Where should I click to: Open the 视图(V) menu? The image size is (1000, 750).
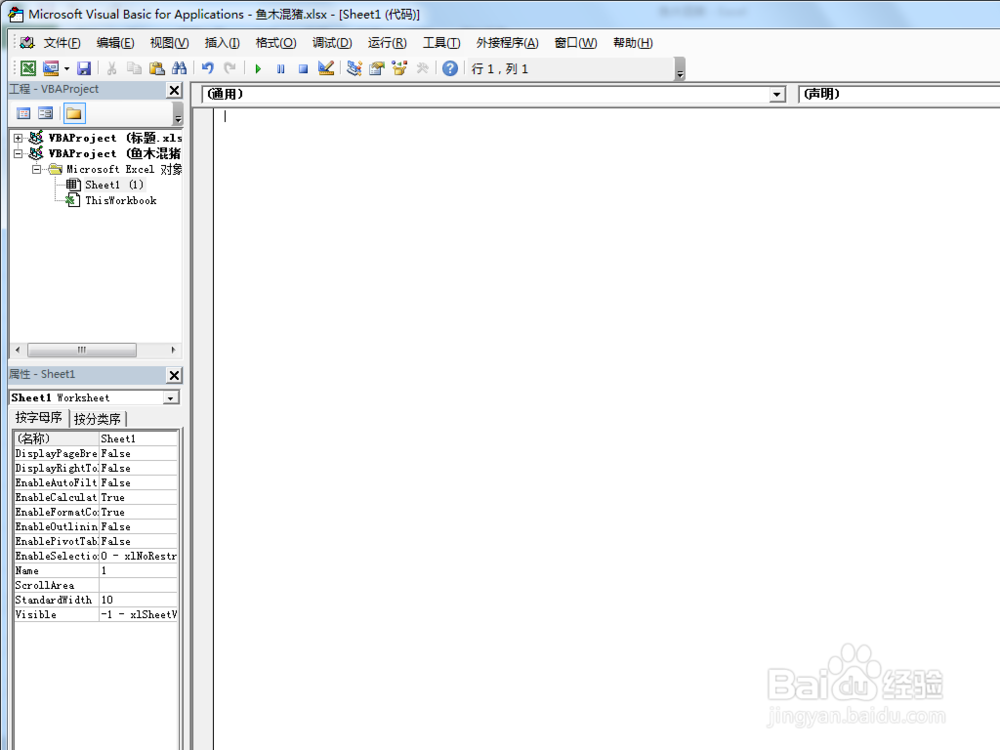[170, 43]
